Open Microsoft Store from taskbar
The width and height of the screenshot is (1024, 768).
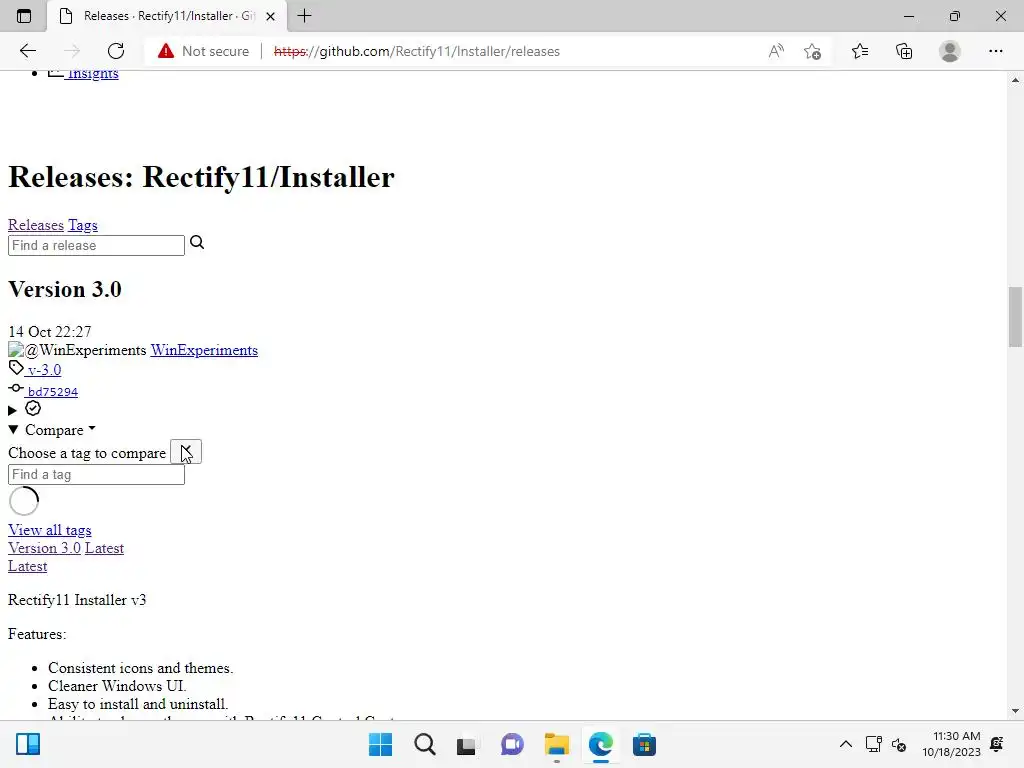[x=644, y=744]
